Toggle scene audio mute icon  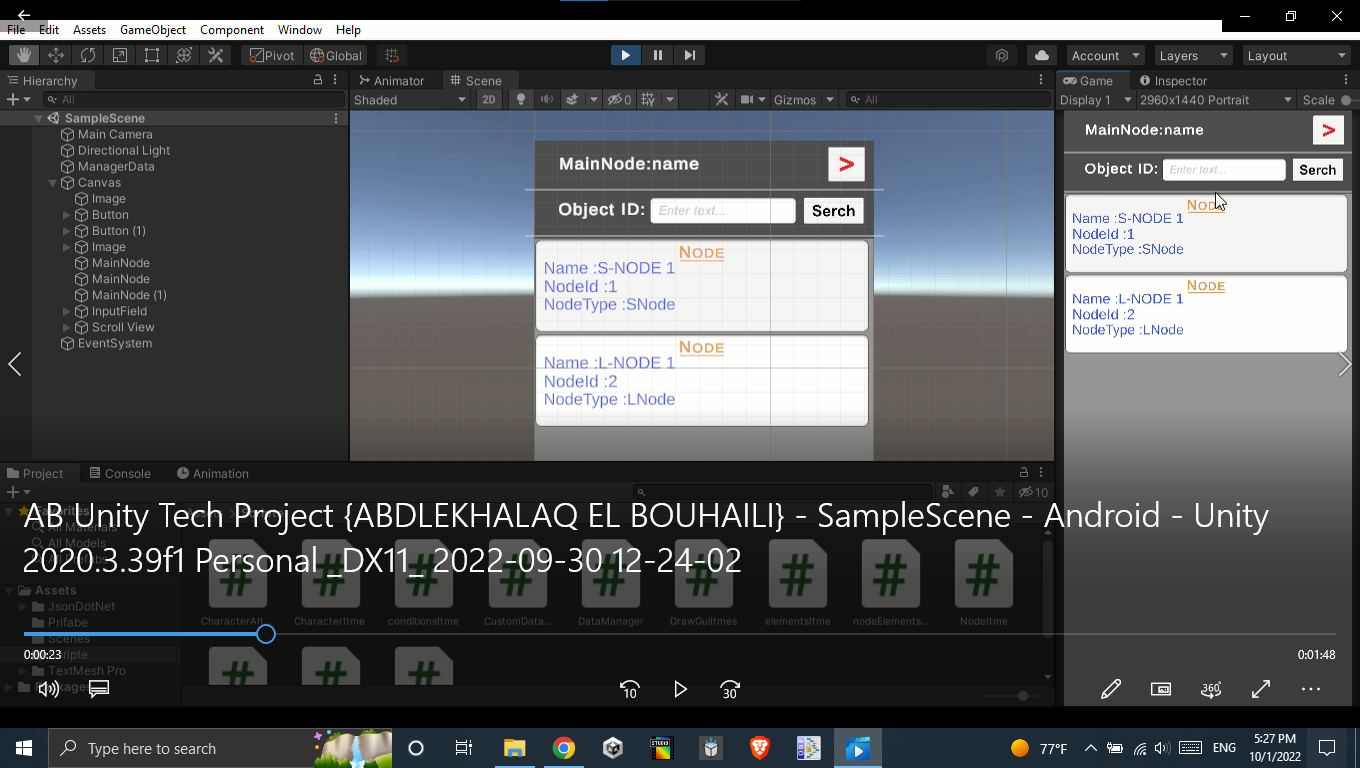point(547,100)
